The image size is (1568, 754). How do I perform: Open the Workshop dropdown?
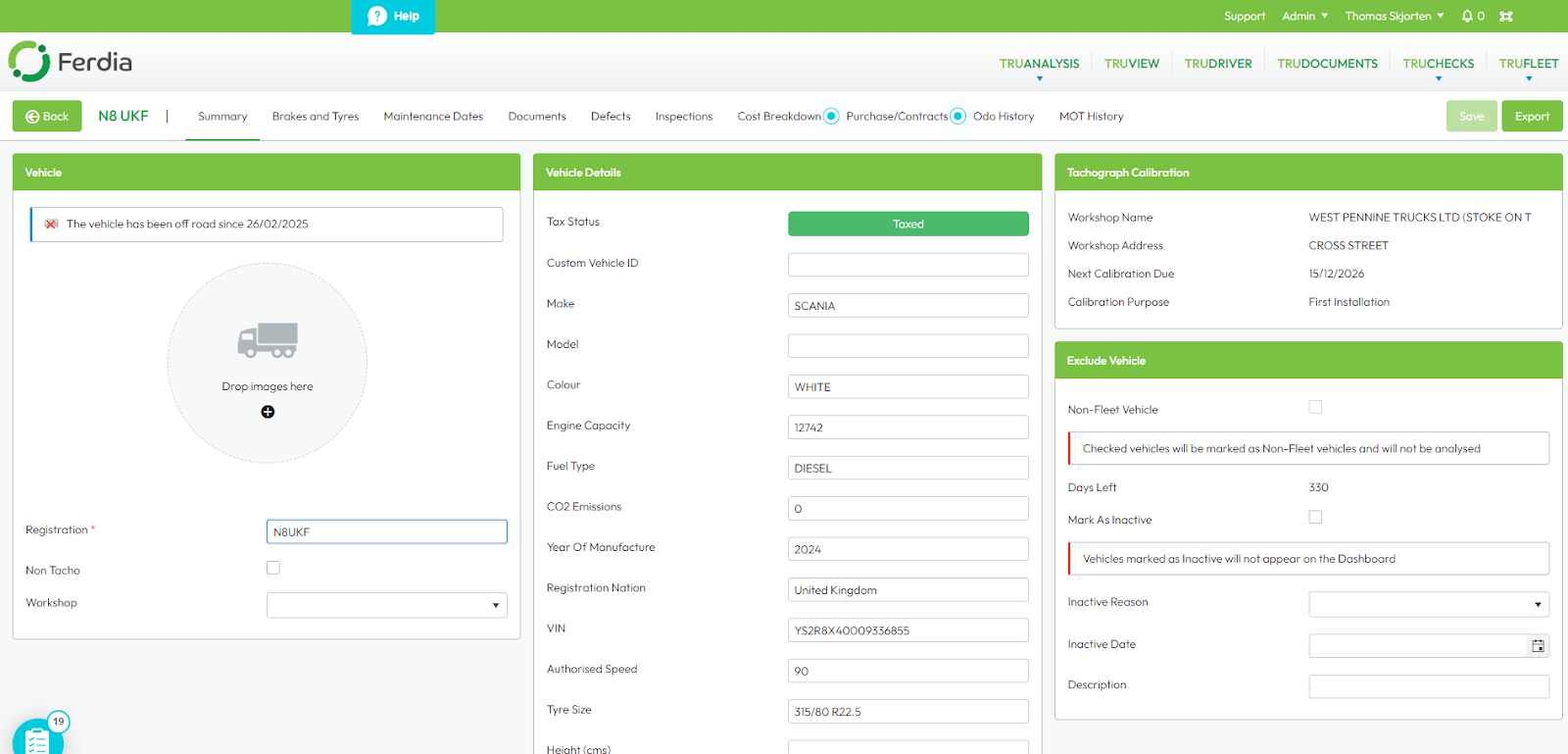387,605
